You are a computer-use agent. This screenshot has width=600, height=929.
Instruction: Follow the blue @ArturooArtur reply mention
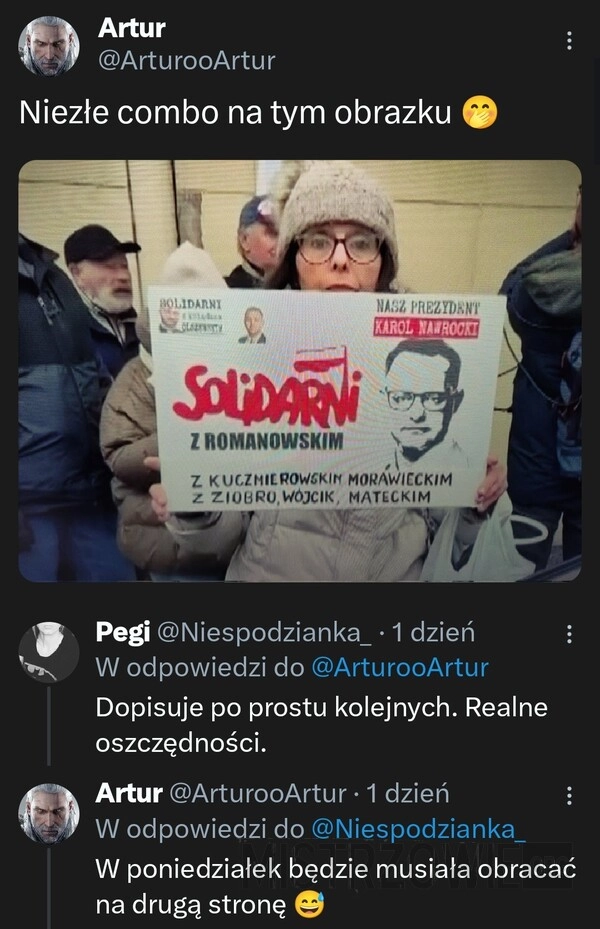click(x=400, y=667)
